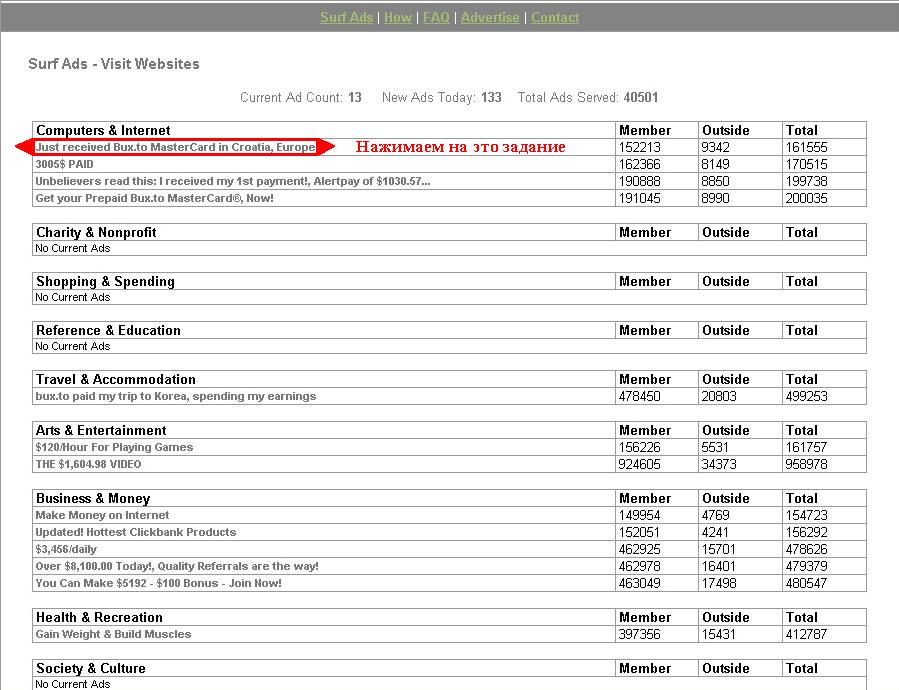Open the How navigation link

pyautogui.click(x=398, y=17)
